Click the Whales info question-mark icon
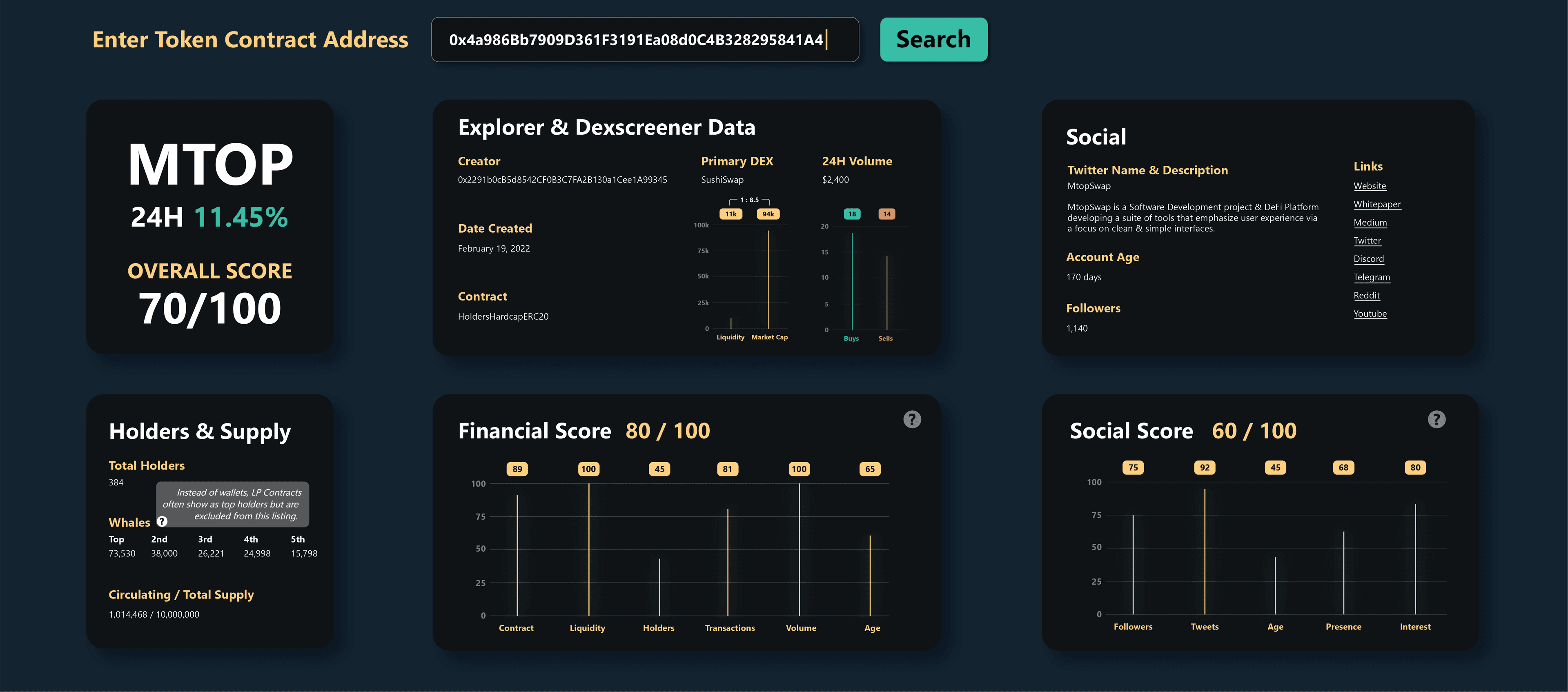The width and height of the screenshot is (1568, 692). point(161,522)
